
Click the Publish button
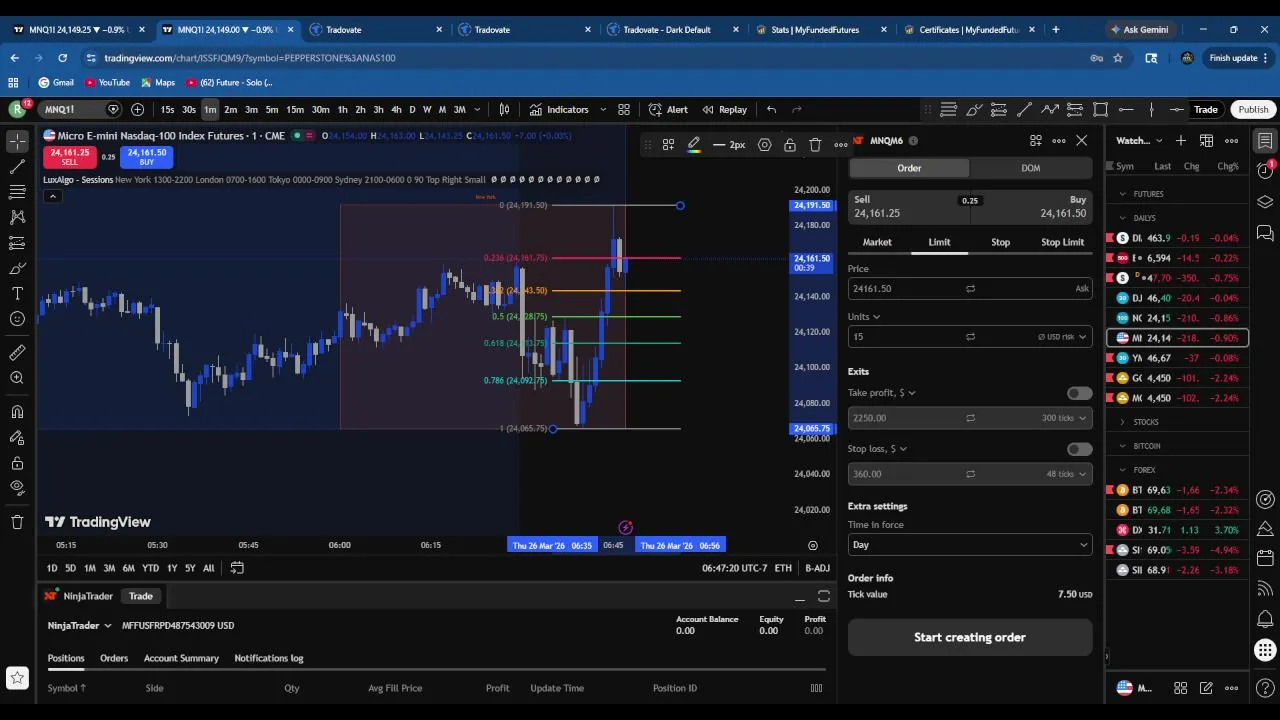click(x=1253, y=109)
